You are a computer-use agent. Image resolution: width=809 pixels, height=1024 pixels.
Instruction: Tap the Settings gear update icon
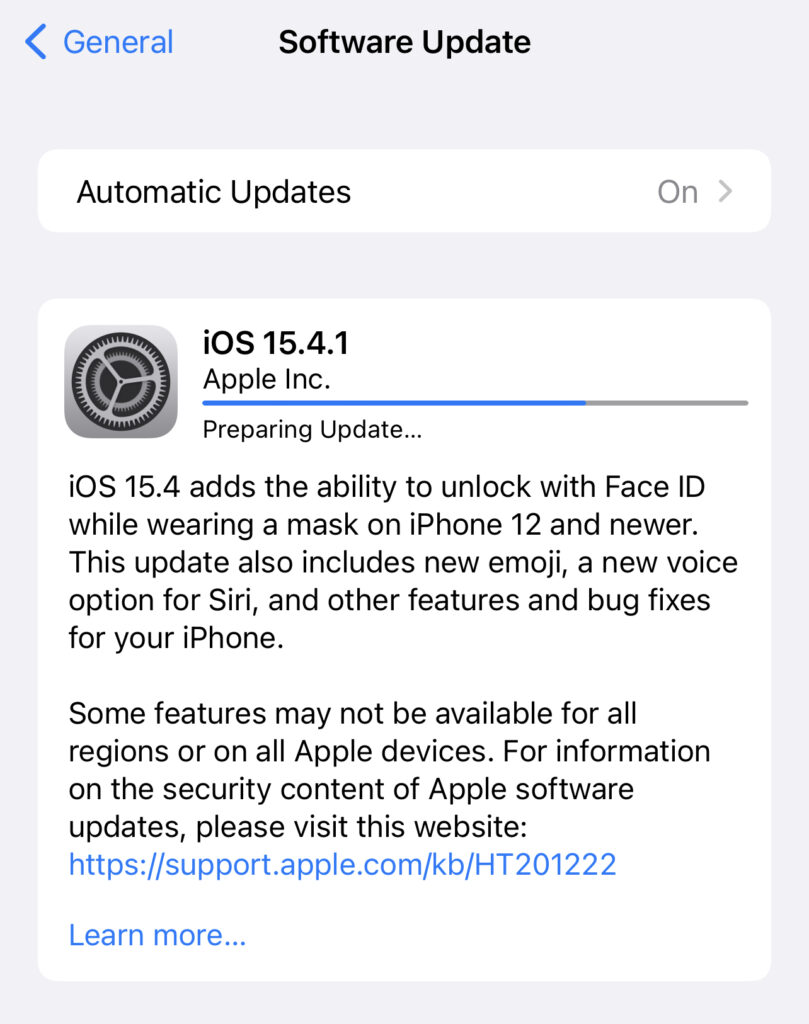(x=121, y=381)
